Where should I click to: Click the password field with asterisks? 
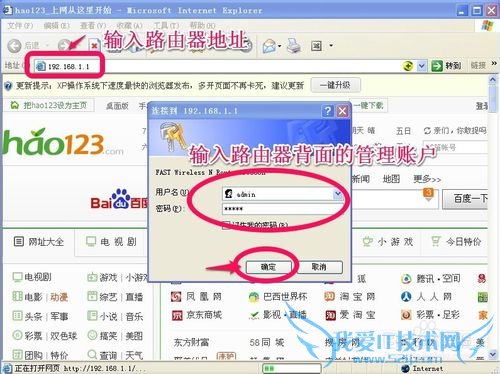tap(283, 209)
